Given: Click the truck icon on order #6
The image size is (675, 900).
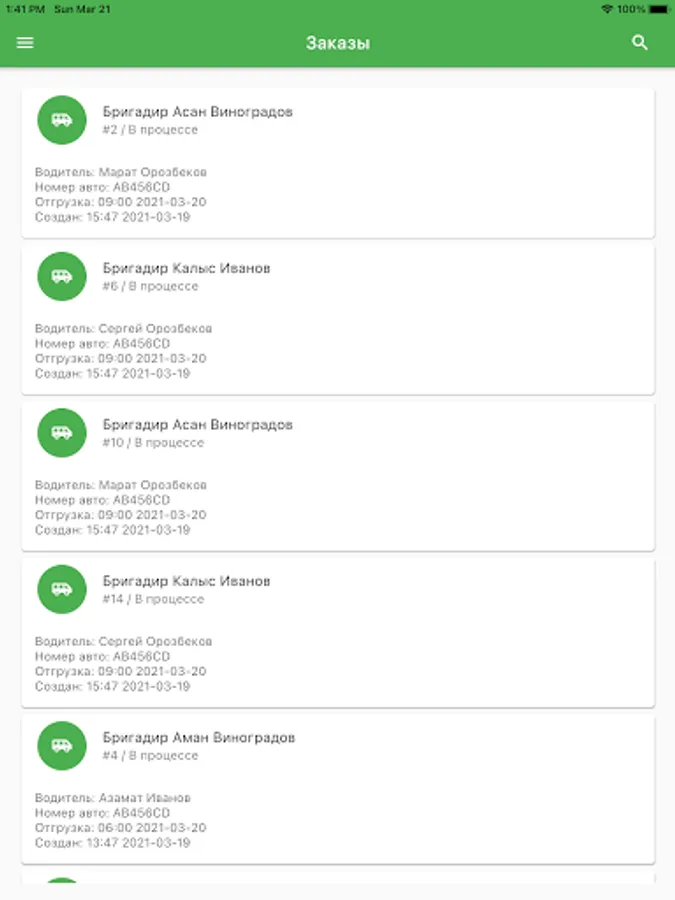Looking at the screenshot, I should 62,276.
